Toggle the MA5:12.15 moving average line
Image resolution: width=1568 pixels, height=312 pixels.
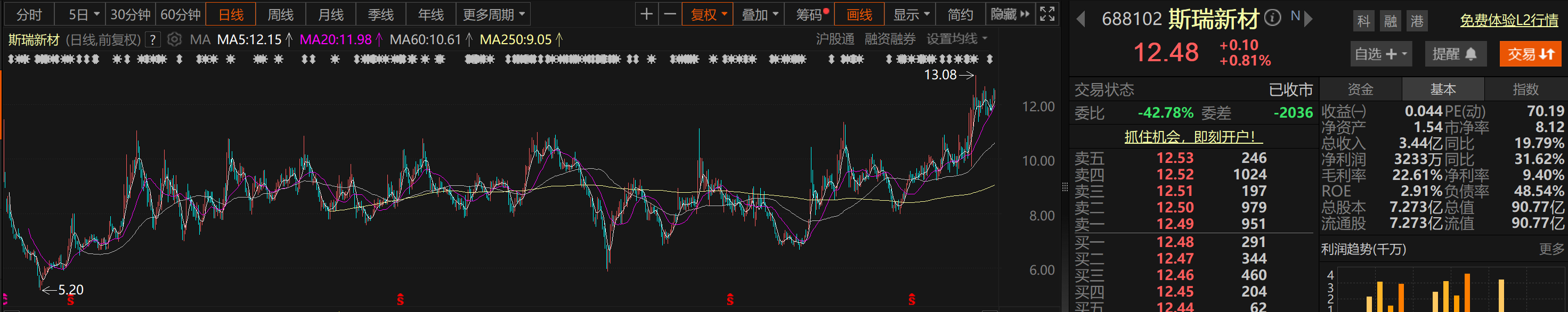(x=255, y=40)
